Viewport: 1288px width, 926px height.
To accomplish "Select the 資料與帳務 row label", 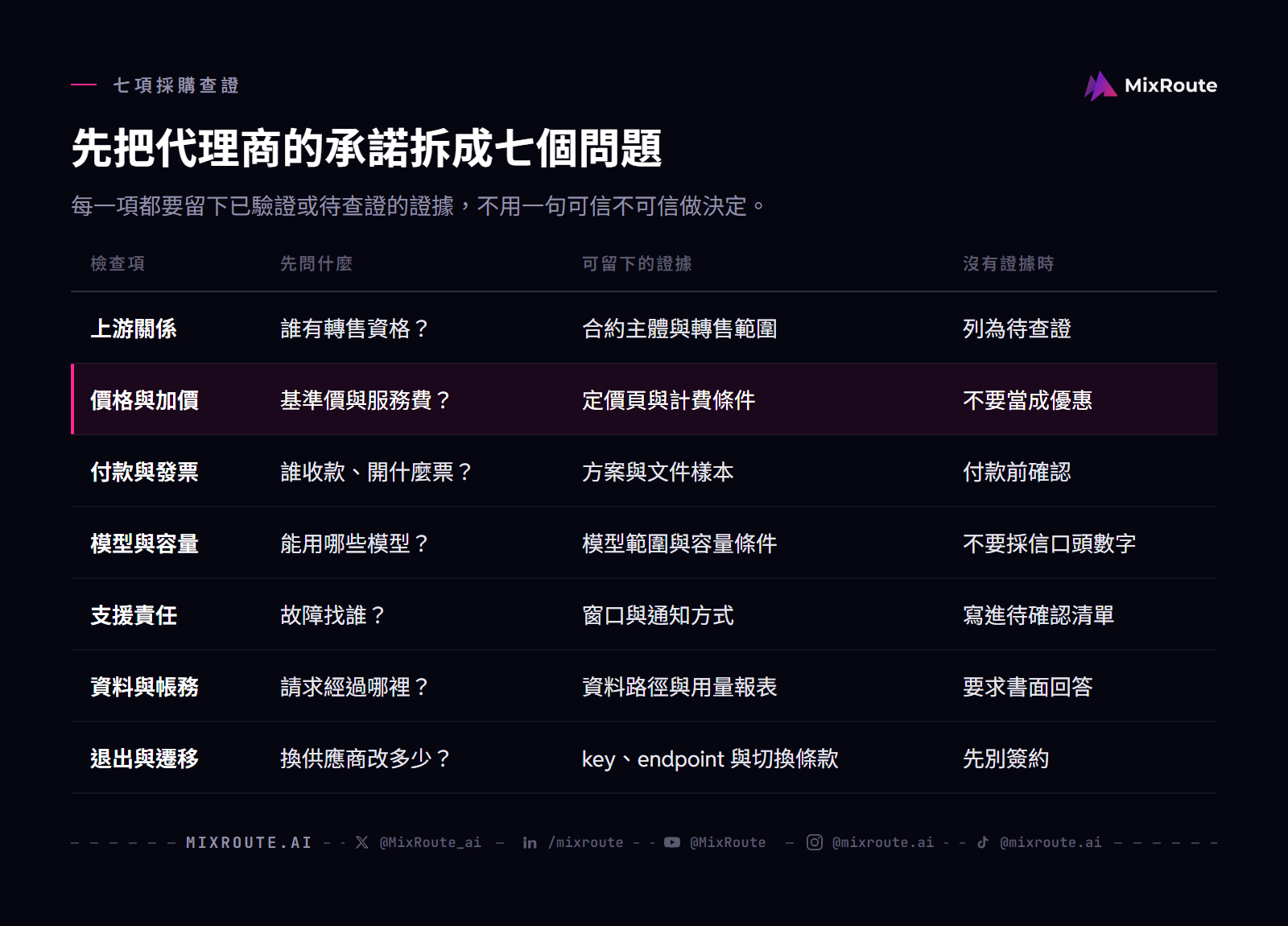I will coord(145,687).
